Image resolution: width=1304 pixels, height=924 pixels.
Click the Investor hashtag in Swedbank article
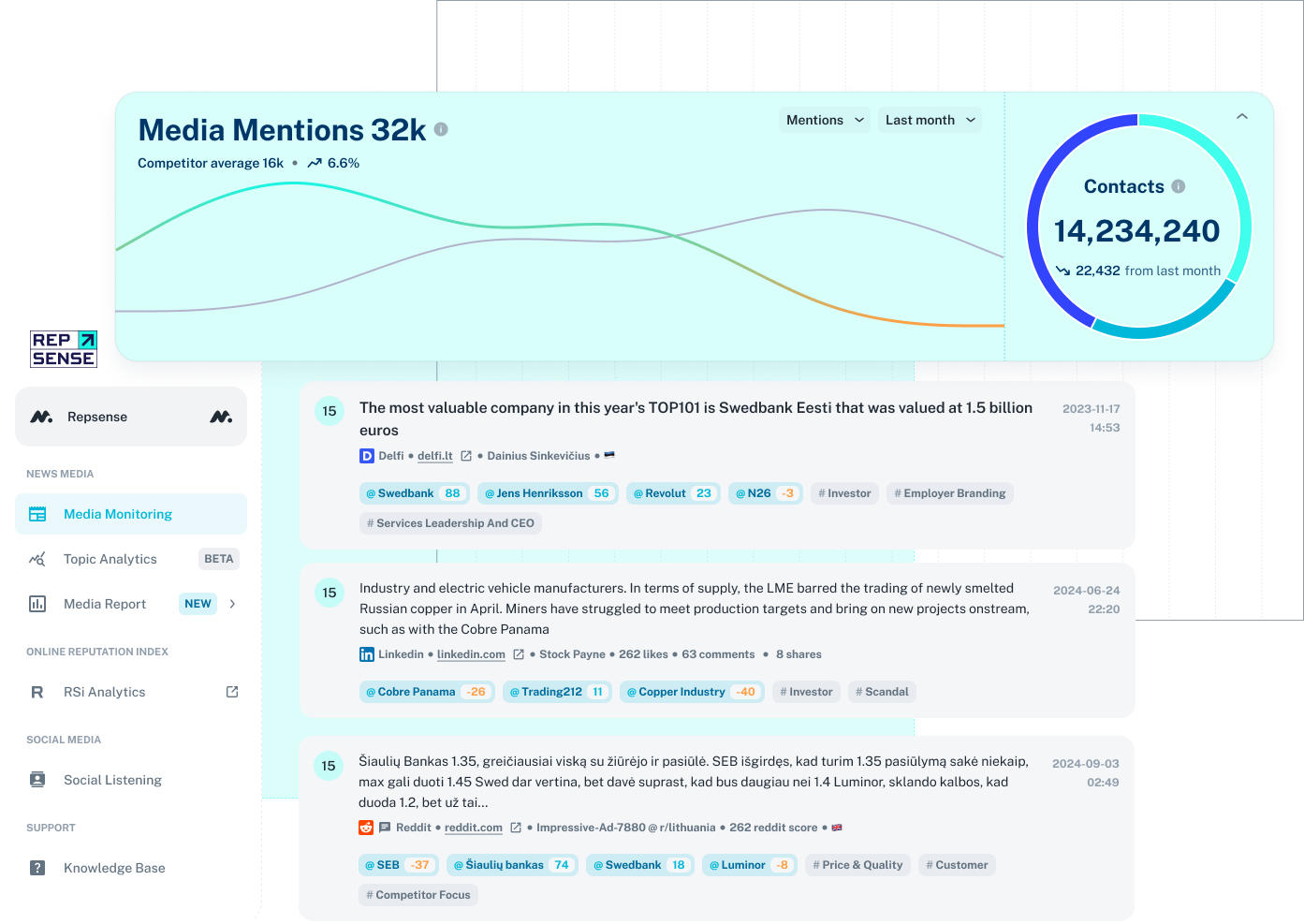pos(844,493)
